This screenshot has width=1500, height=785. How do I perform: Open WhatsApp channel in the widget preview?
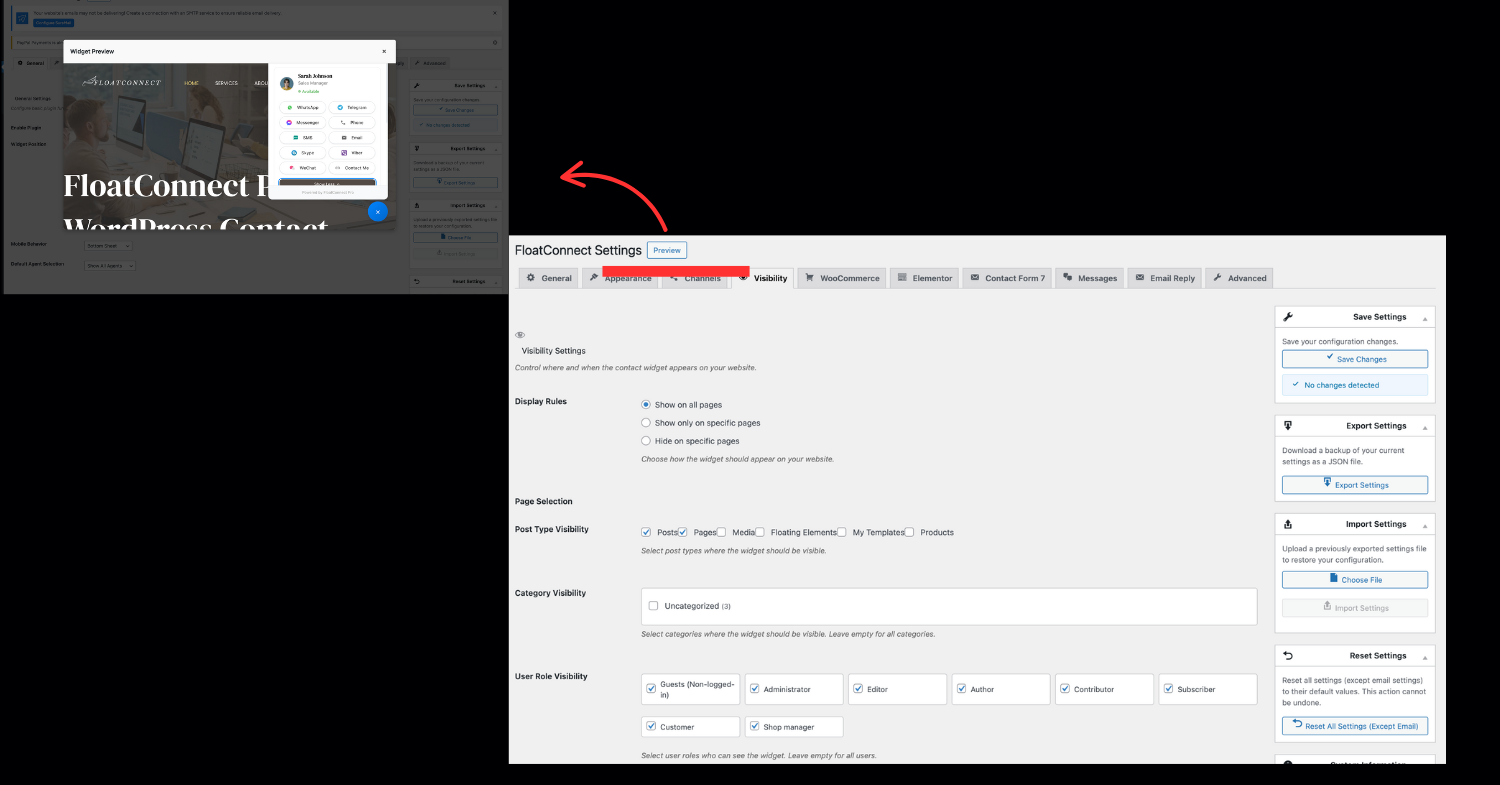point(303,107)
